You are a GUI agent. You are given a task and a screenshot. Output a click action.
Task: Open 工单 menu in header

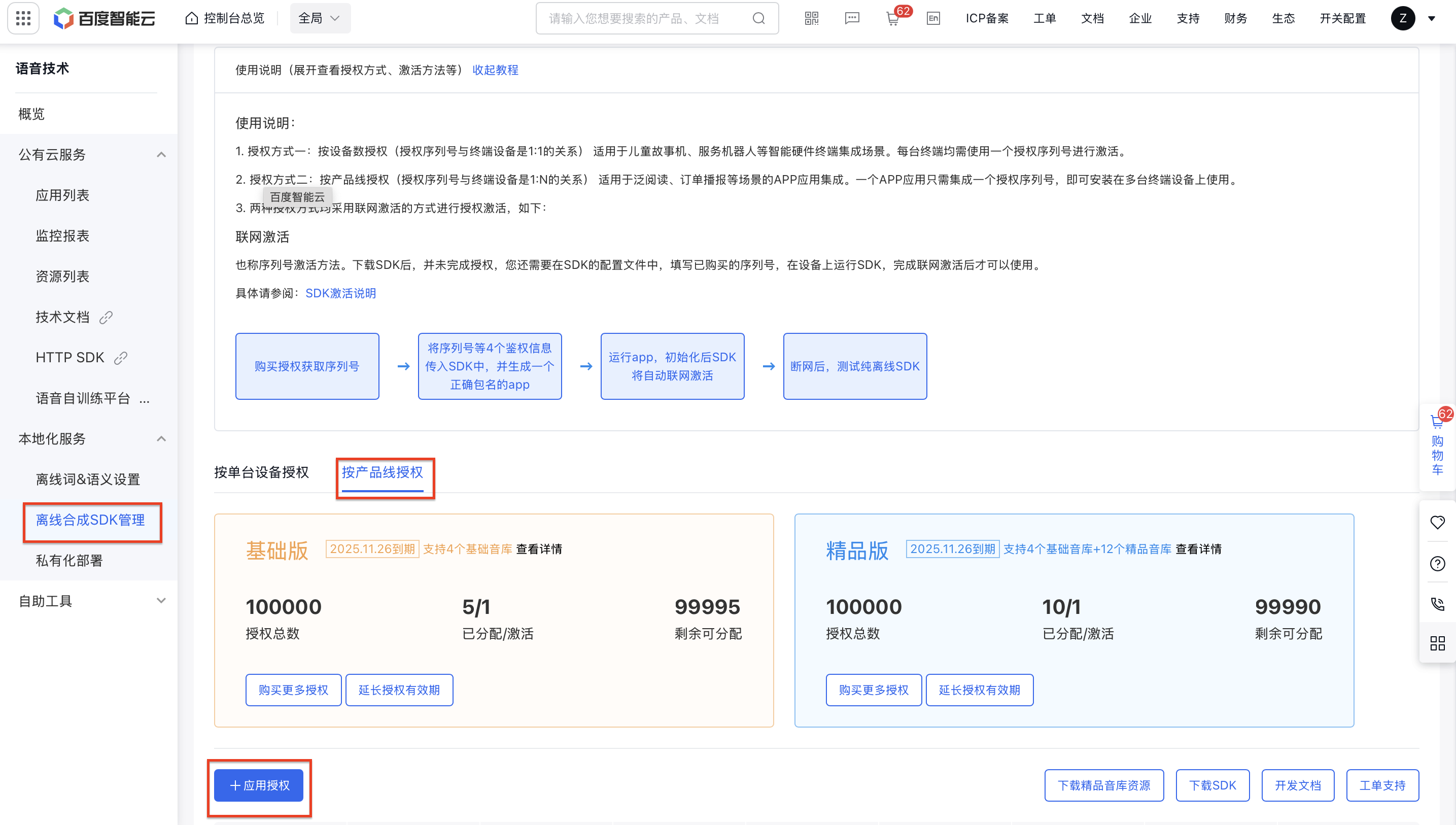tap(1044, 18)
